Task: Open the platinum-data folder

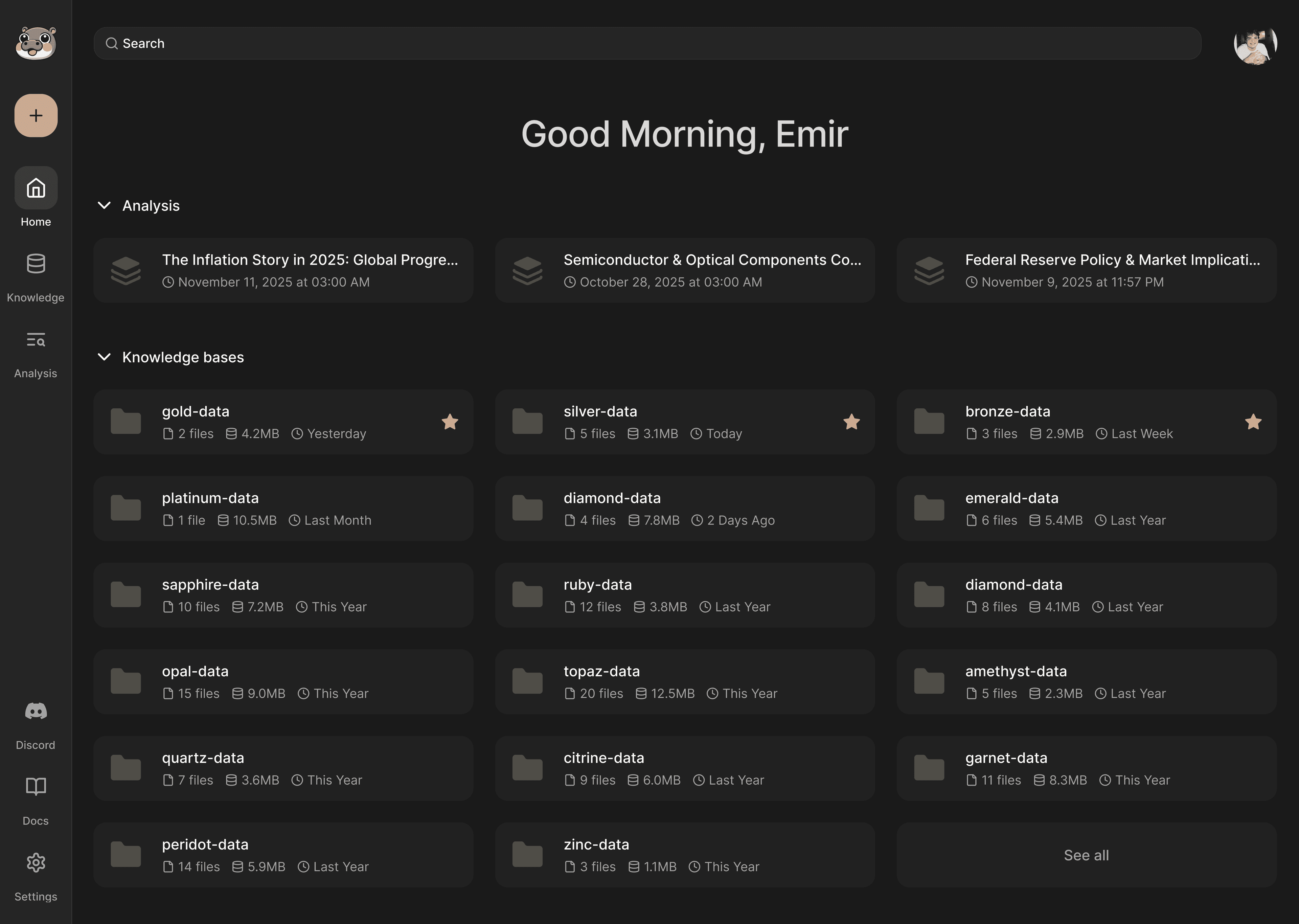Action: (283, 509)
